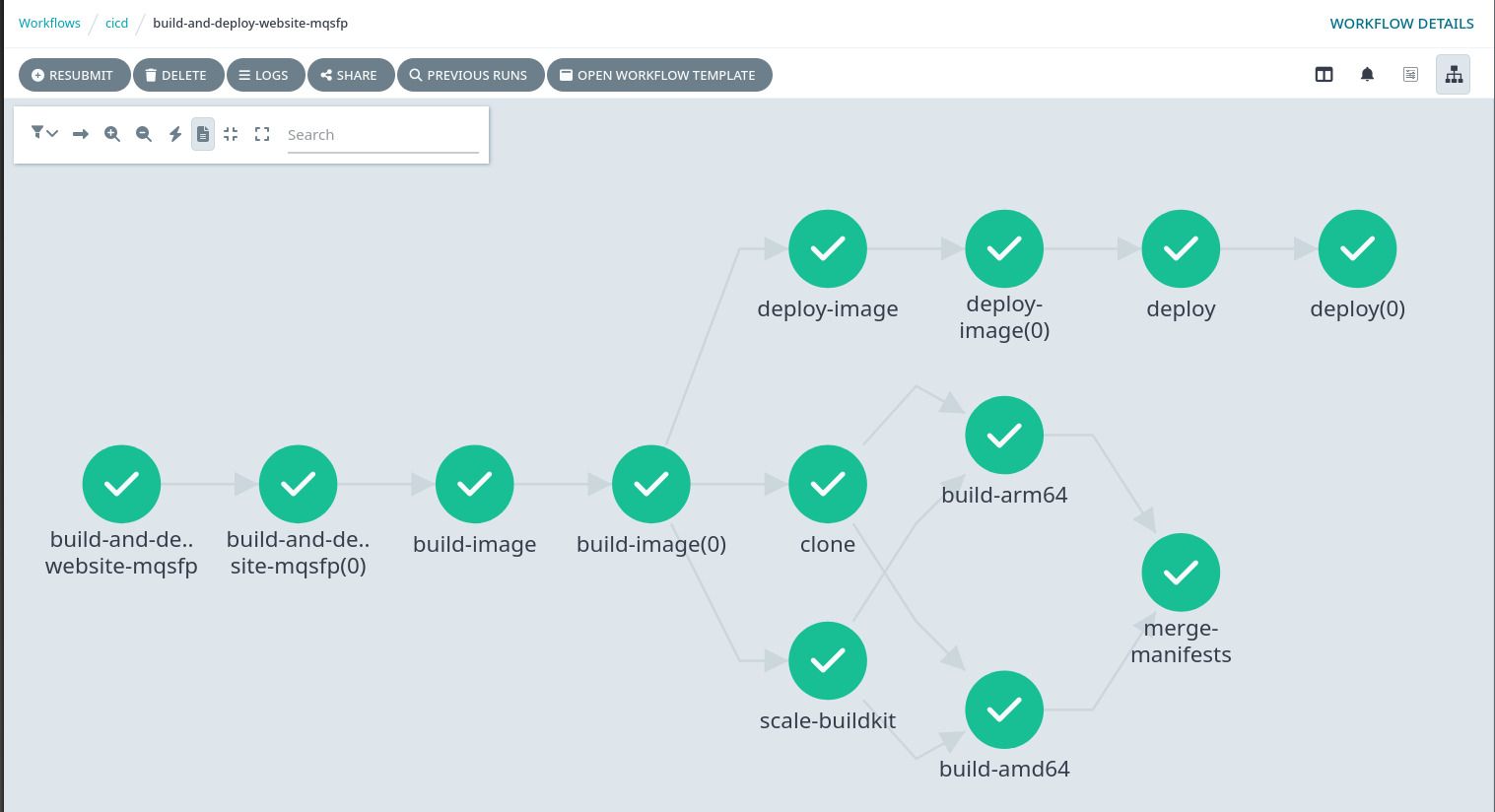Viewport: 1495px width, 812px height.
Task: Toggle the node labels document icon
Action: pyautogui.click(x=203, y=133)
